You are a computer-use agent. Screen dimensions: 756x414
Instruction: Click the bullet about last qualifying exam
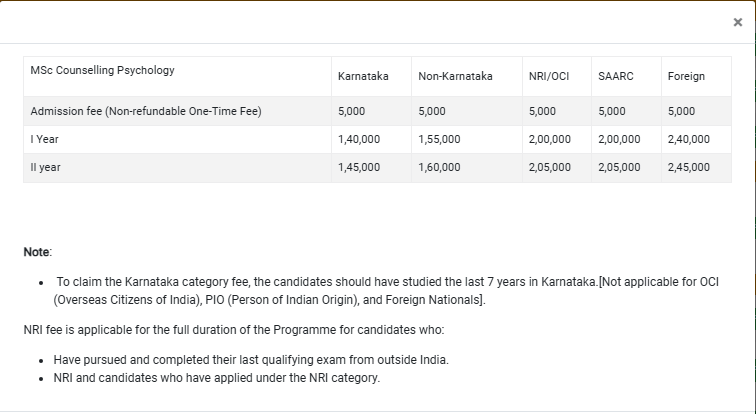coord(251,359)
